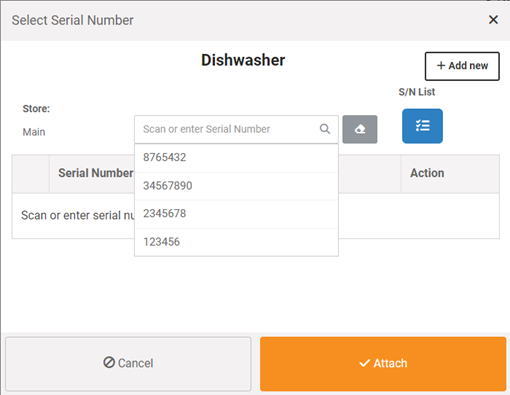Select serial number 123456 option
Image resolution: width=510 pixels, height=395 pixels.
236,242
